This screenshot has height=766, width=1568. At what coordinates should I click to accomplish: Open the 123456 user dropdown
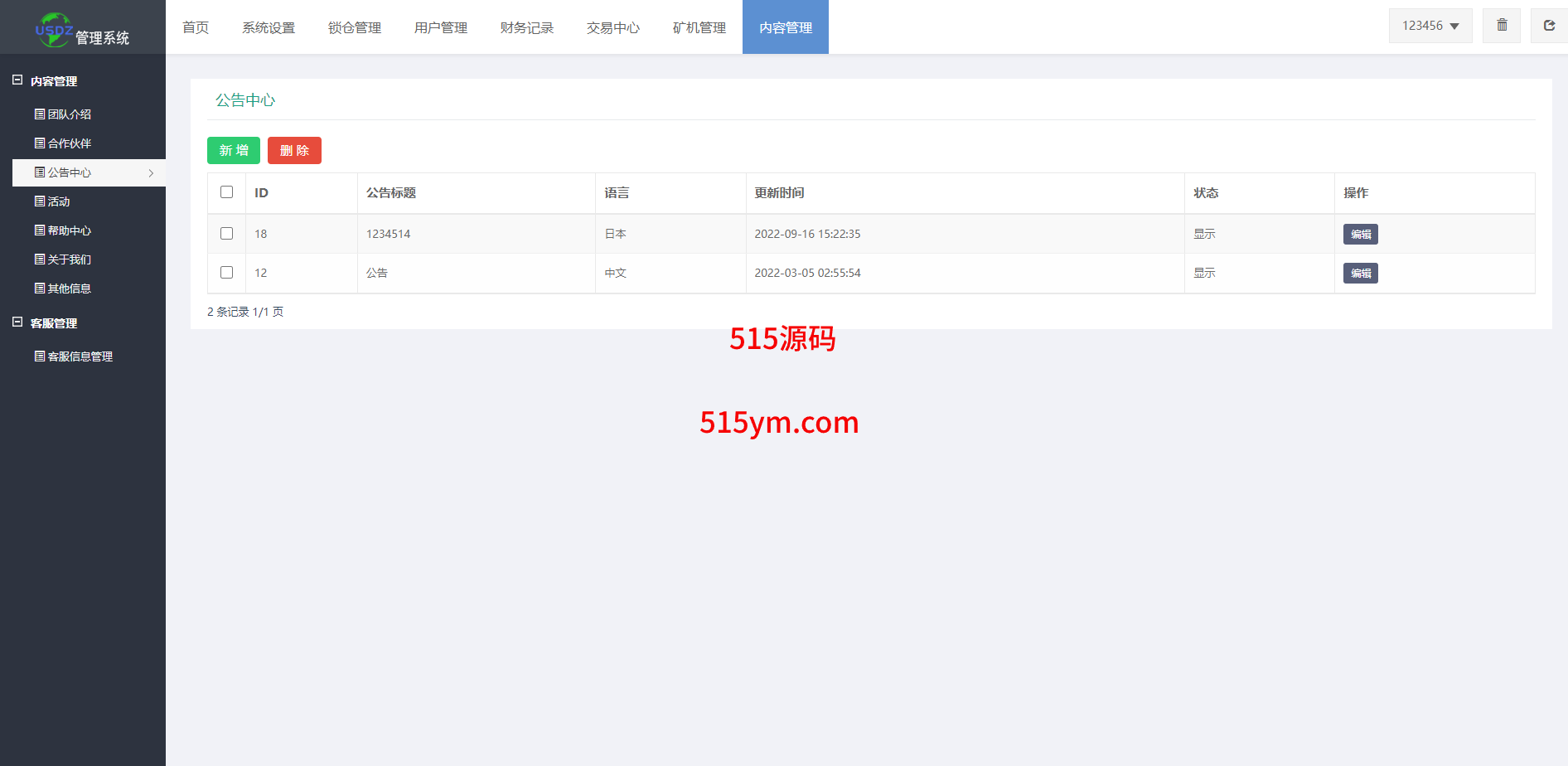[1430, 26]
